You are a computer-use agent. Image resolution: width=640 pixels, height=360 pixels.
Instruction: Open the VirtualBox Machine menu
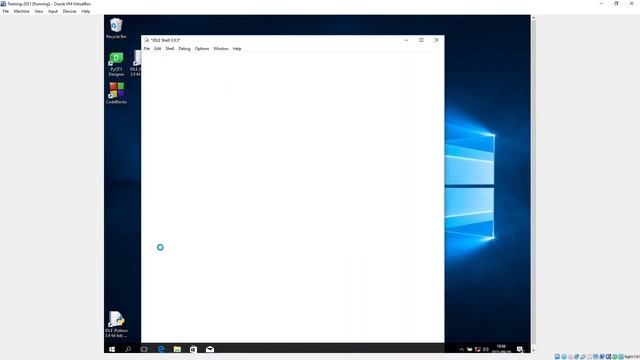[22, 11]
